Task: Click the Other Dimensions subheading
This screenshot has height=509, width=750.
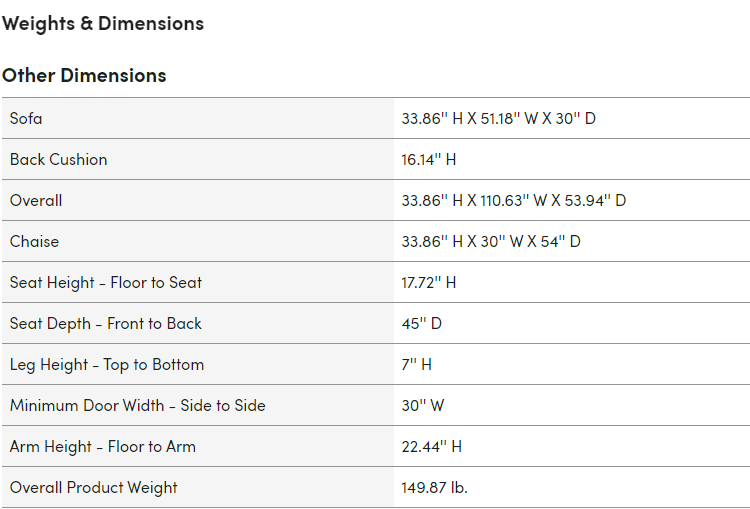Action: [84, 75]
